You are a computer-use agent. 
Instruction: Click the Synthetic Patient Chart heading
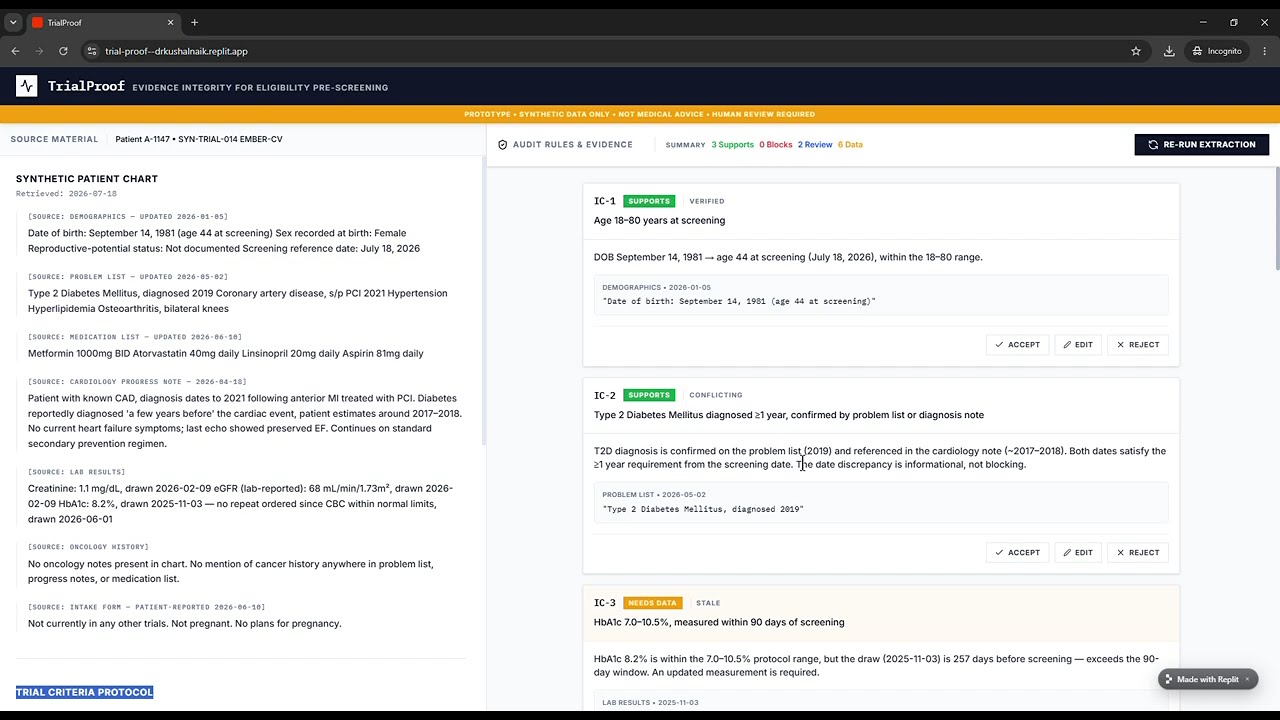pyautogui.click(x=87, y=179)
